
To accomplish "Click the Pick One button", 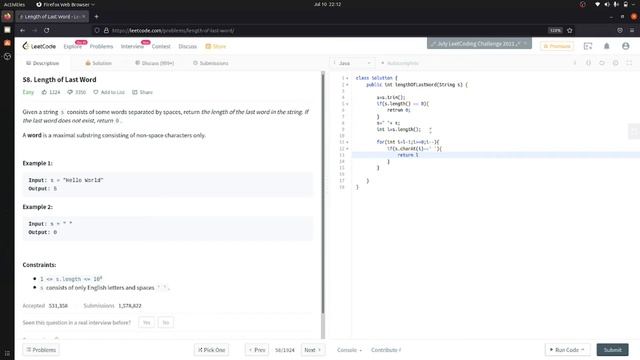I will pyautogui.click(x=211, y=350).
